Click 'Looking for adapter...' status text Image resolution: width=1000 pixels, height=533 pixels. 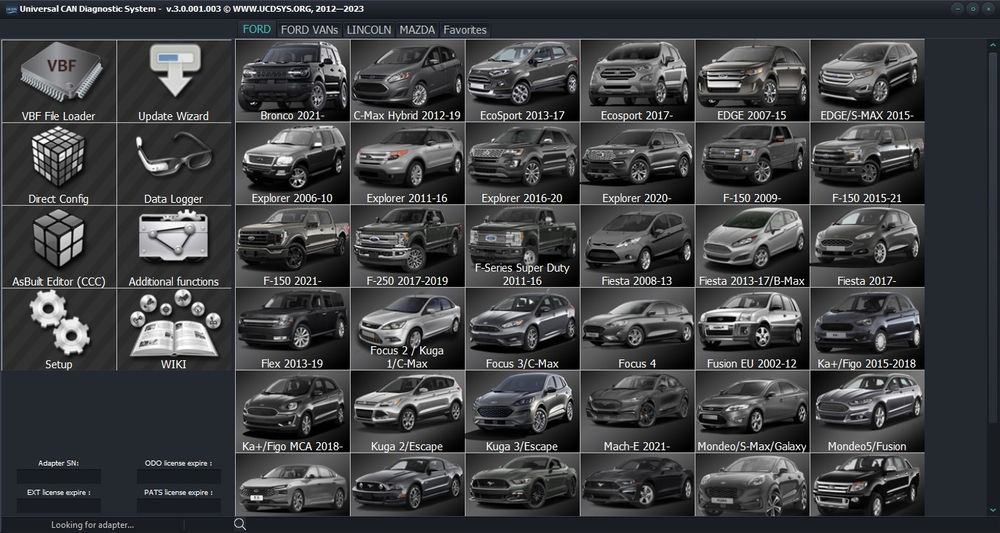(92, 525)
